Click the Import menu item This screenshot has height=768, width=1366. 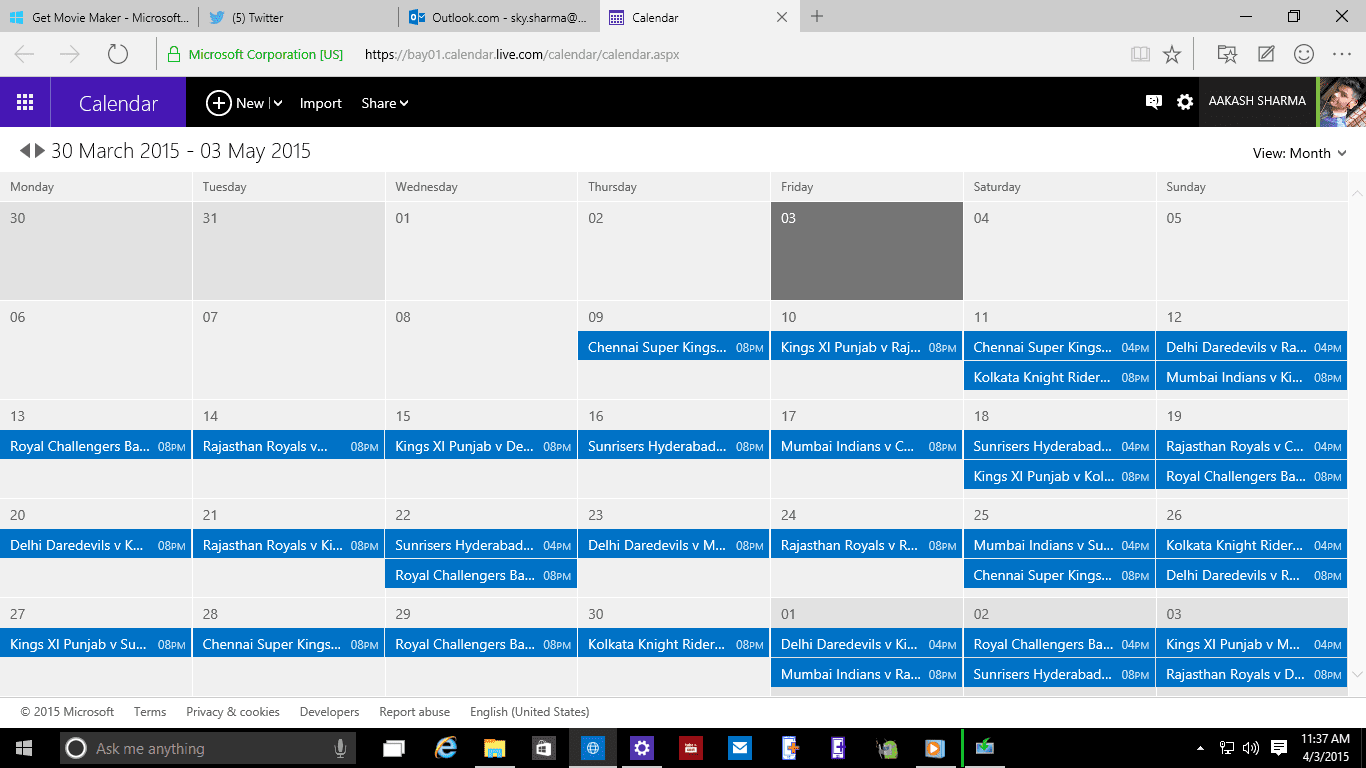point(321,103)
